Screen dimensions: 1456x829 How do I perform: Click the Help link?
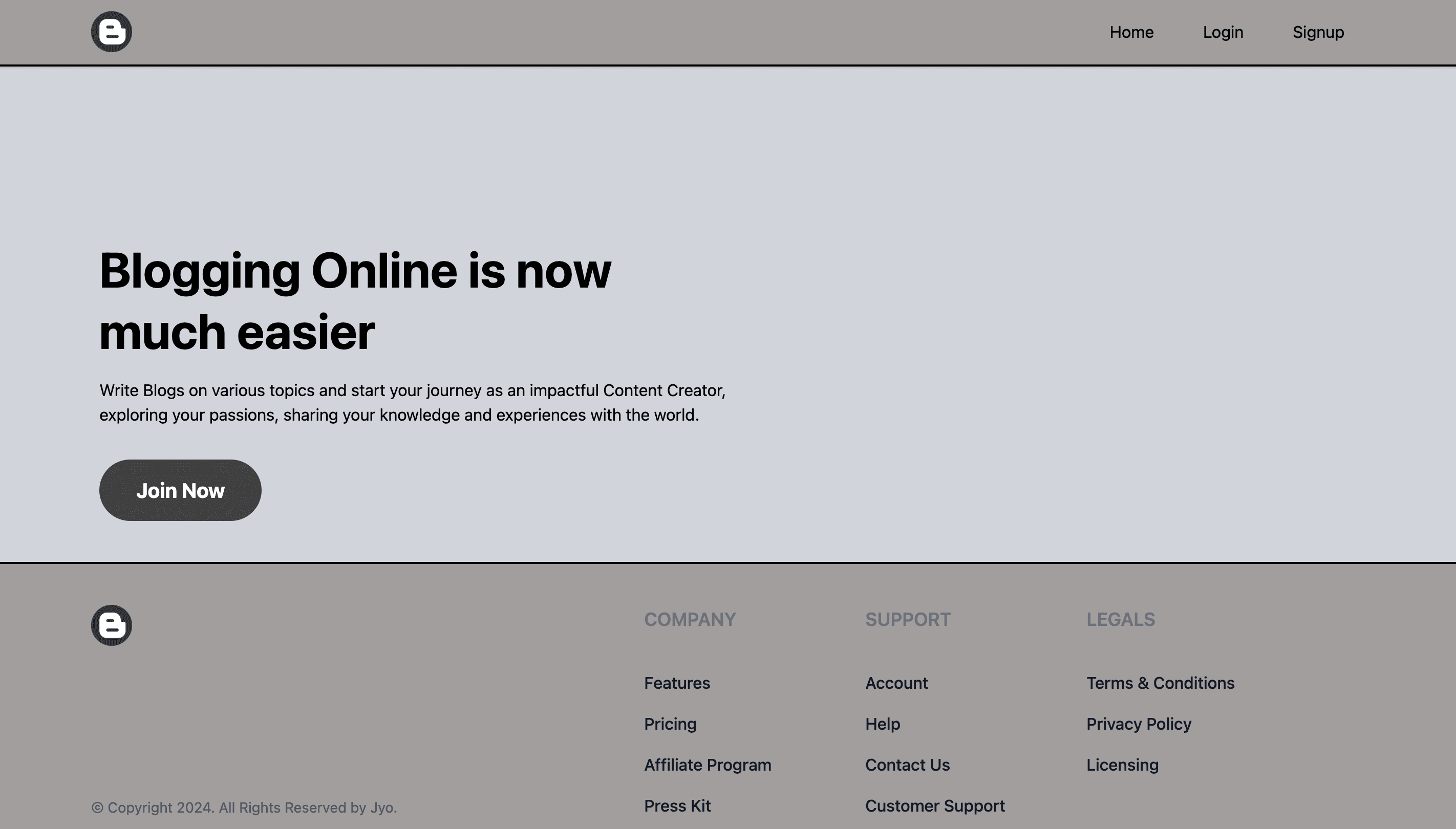tap(883, 724)
